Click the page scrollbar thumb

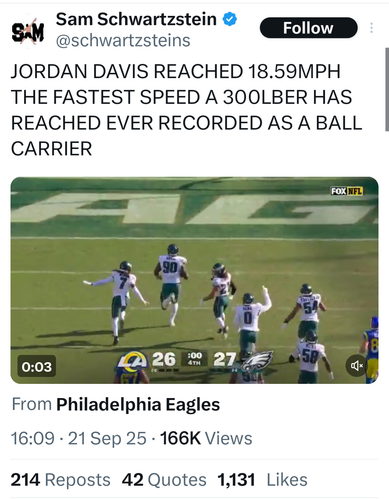387,89
